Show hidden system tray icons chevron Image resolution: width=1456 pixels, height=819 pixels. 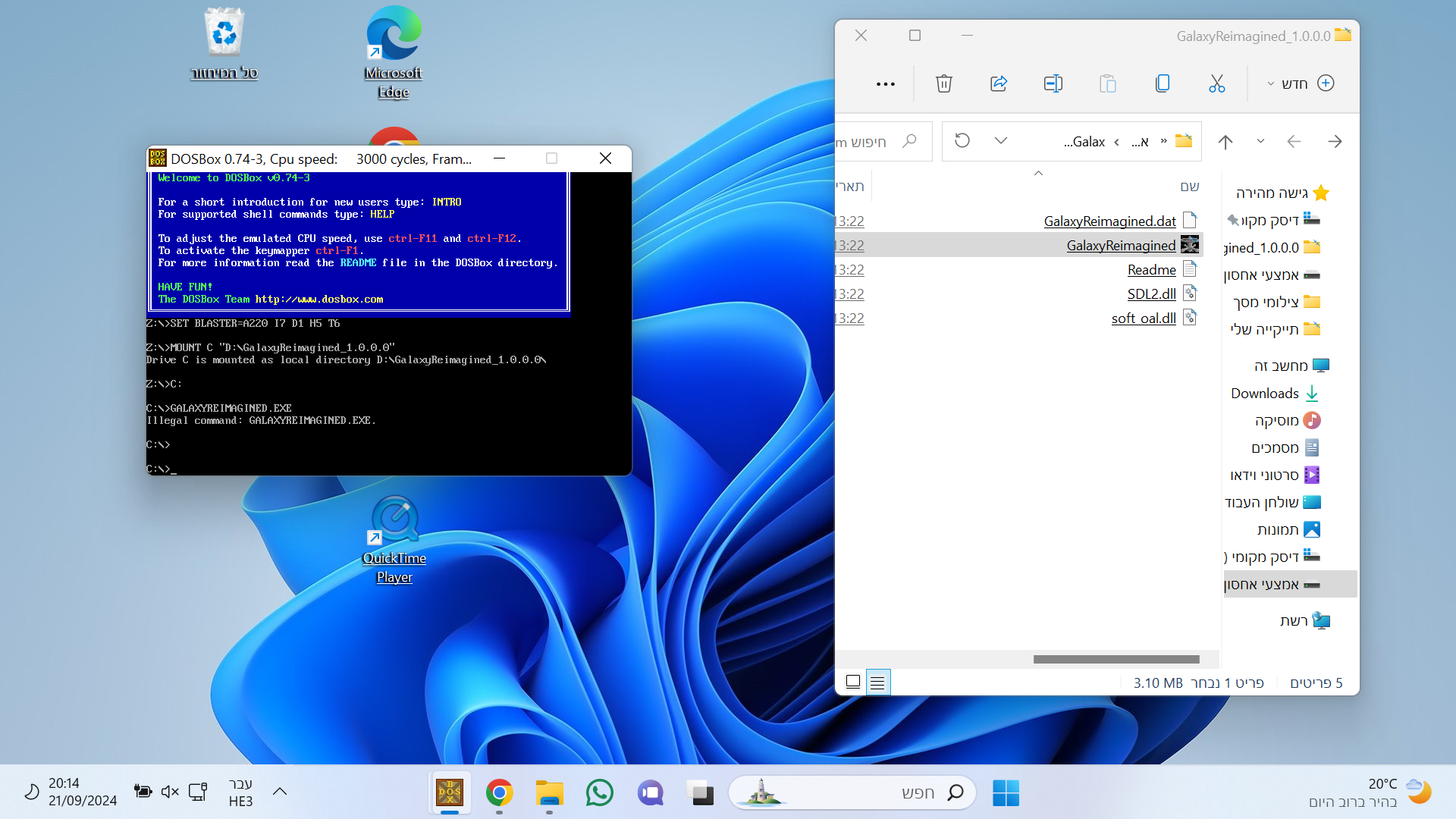279,792
